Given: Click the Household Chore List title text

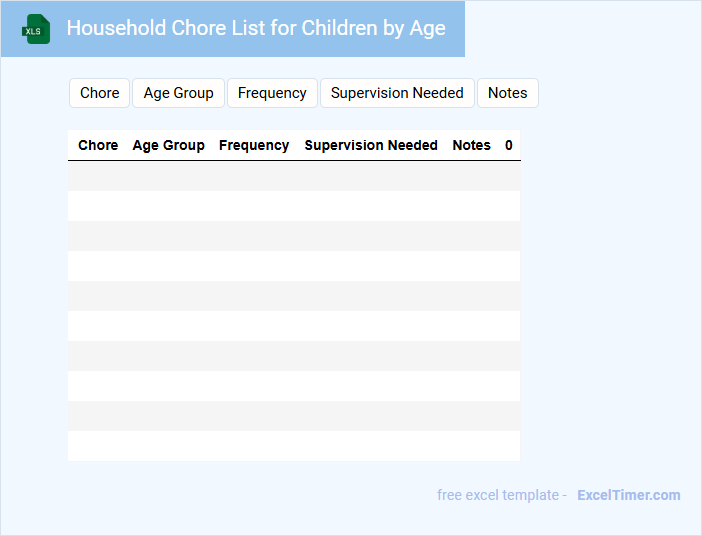Looking at the screenshot, I should point(256,28).
